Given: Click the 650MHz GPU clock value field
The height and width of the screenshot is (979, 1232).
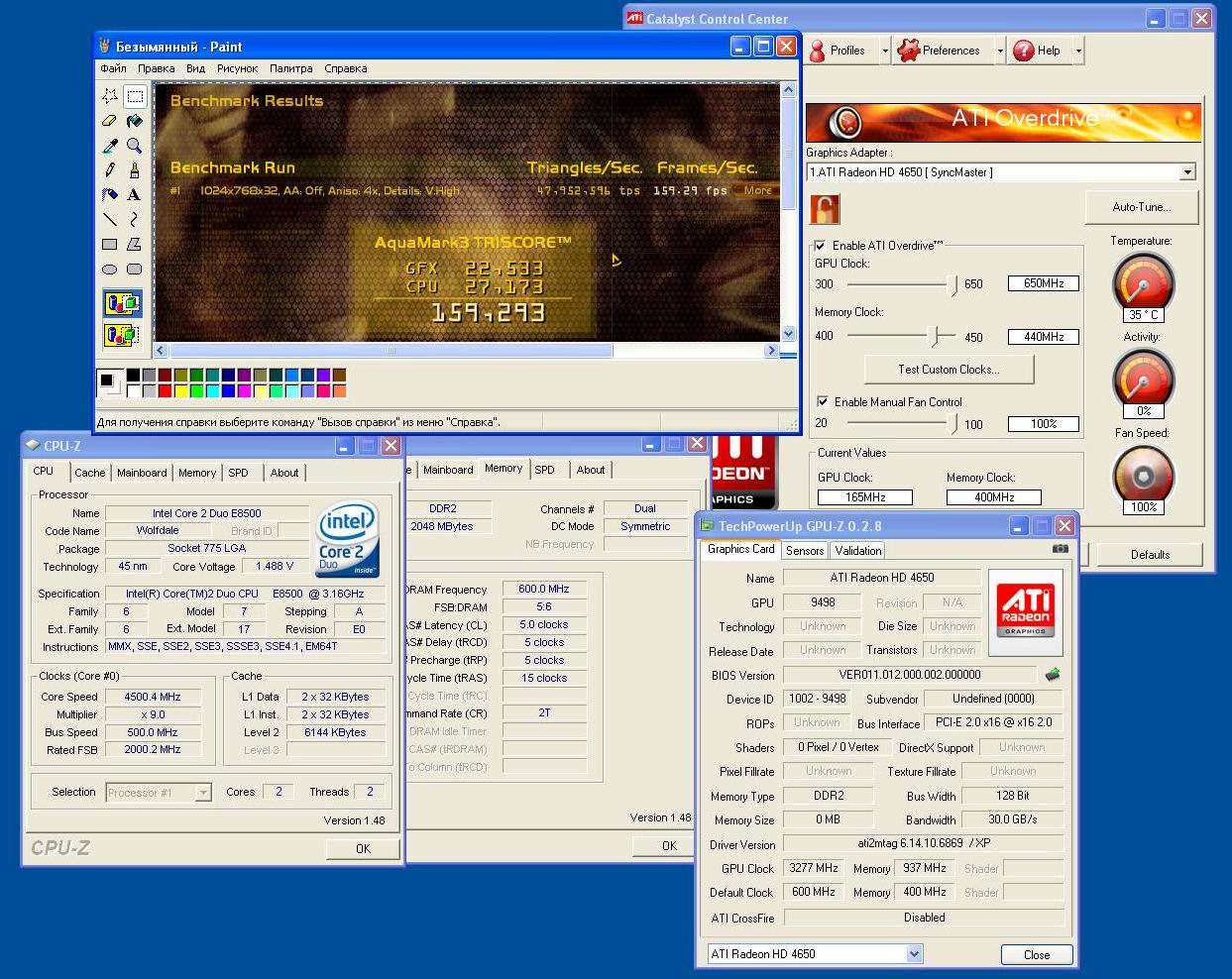Looking at the screenshot, I should [x=1044, y=283].
